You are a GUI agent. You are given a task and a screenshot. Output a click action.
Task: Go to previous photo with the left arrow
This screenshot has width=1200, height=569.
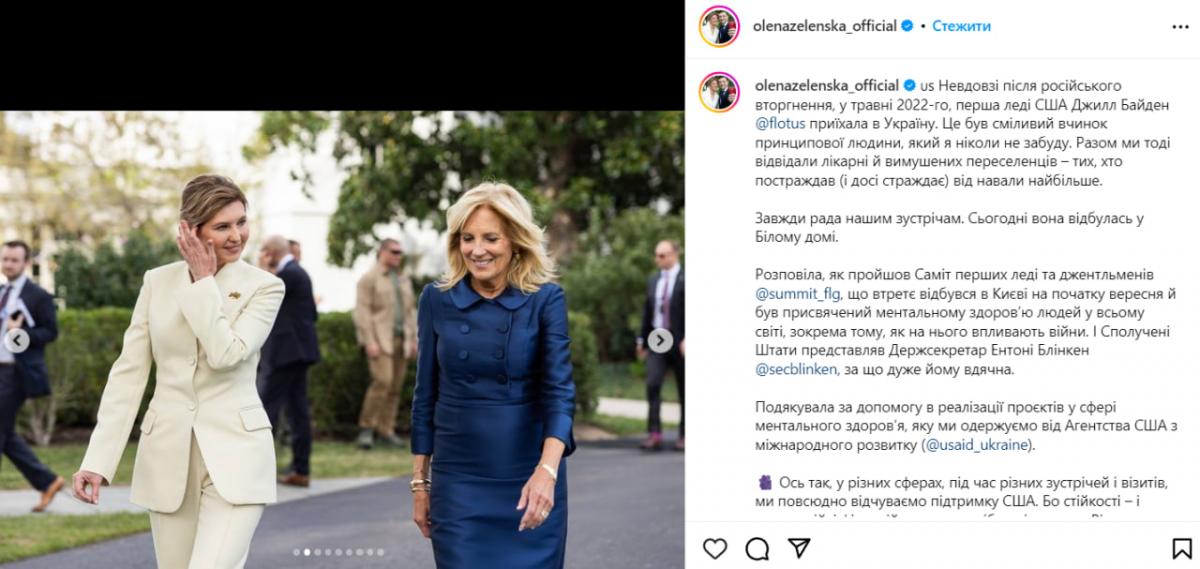(15, 340)
